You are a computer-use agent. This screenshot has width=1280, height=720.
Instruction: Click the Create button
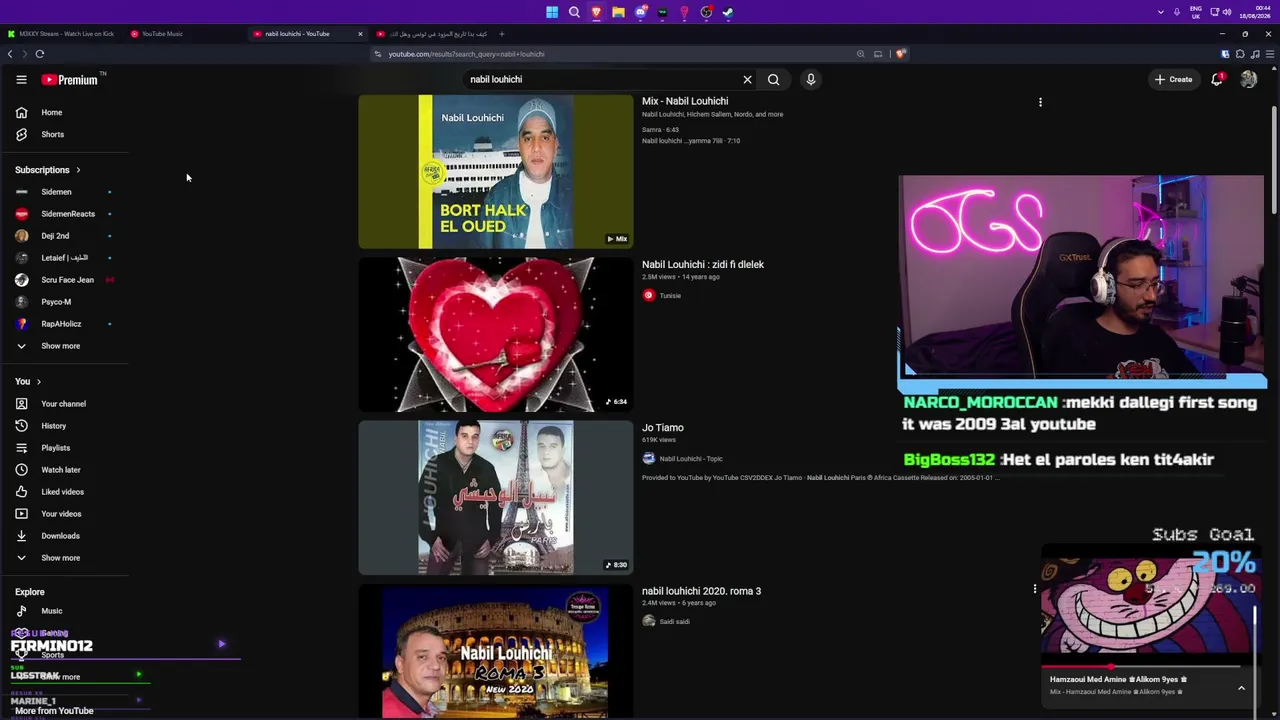[1174, 80]
